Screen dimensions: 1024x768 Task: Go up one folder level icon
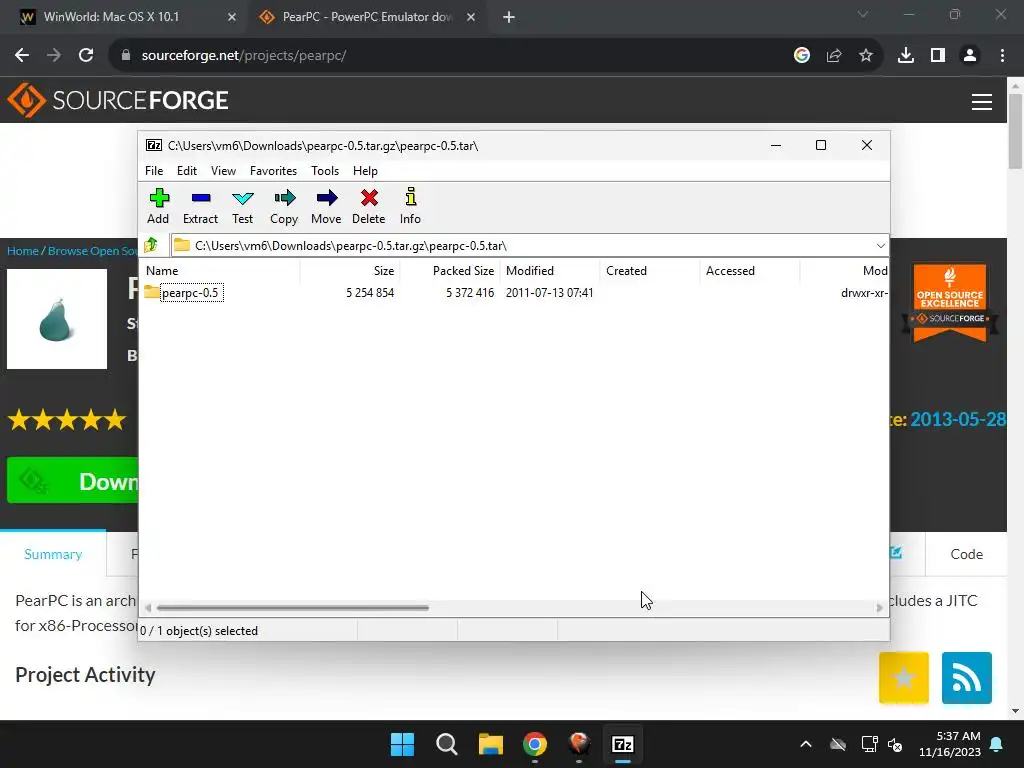click(x=151, y=246)
